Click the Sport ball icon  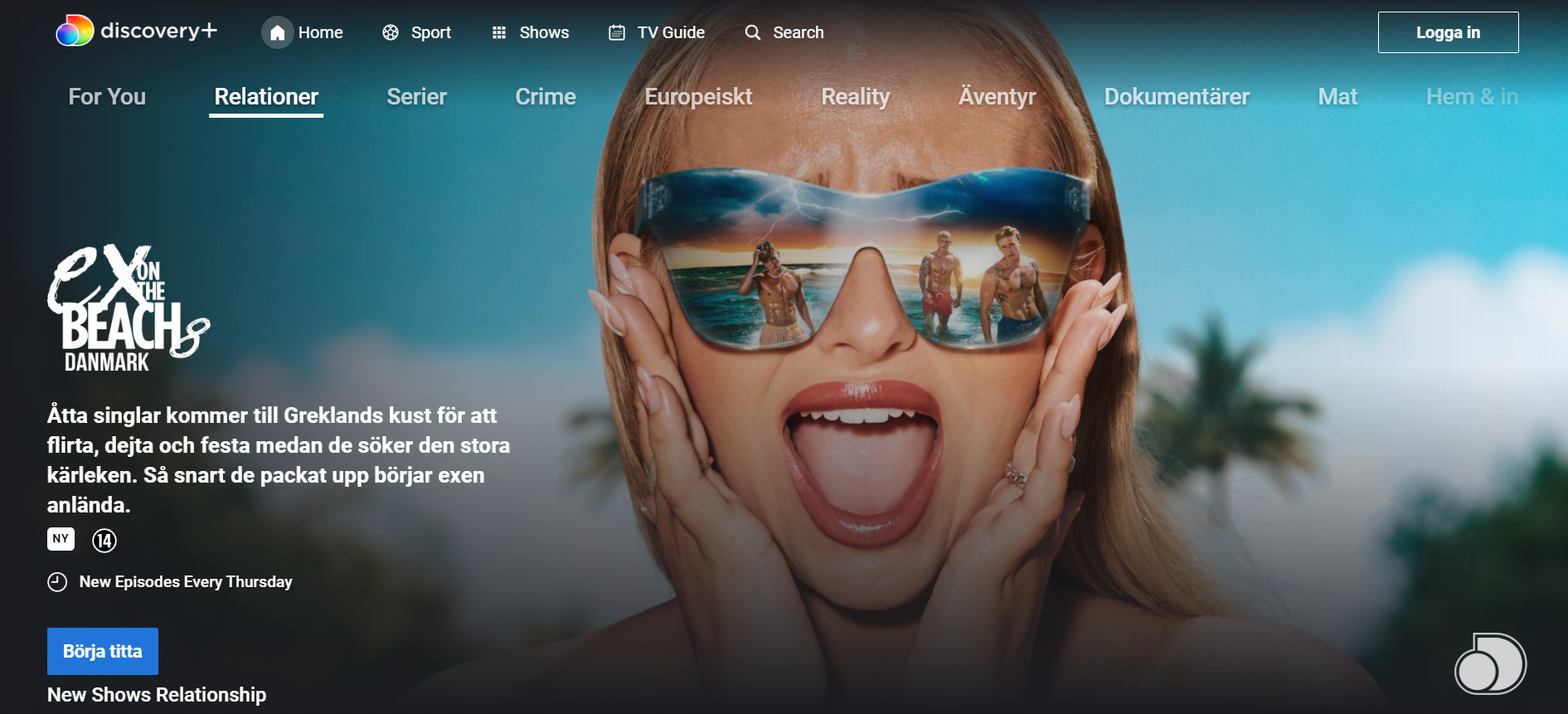[x=391, y=32]
